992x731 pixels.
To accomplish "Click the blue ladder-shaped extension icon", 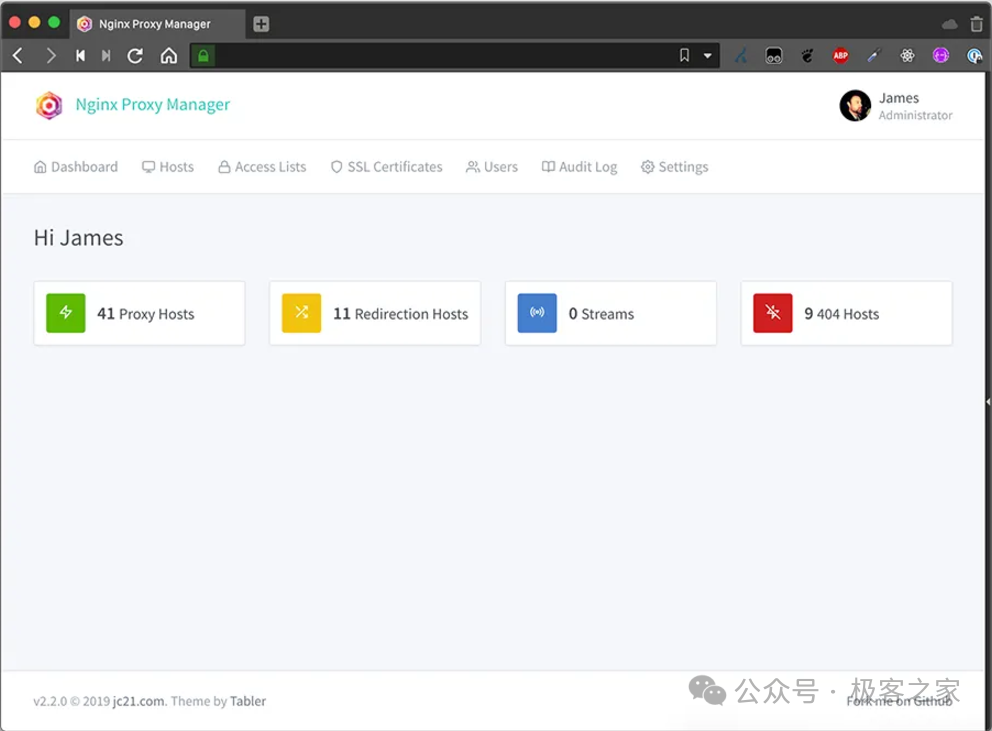I will 741,56.
